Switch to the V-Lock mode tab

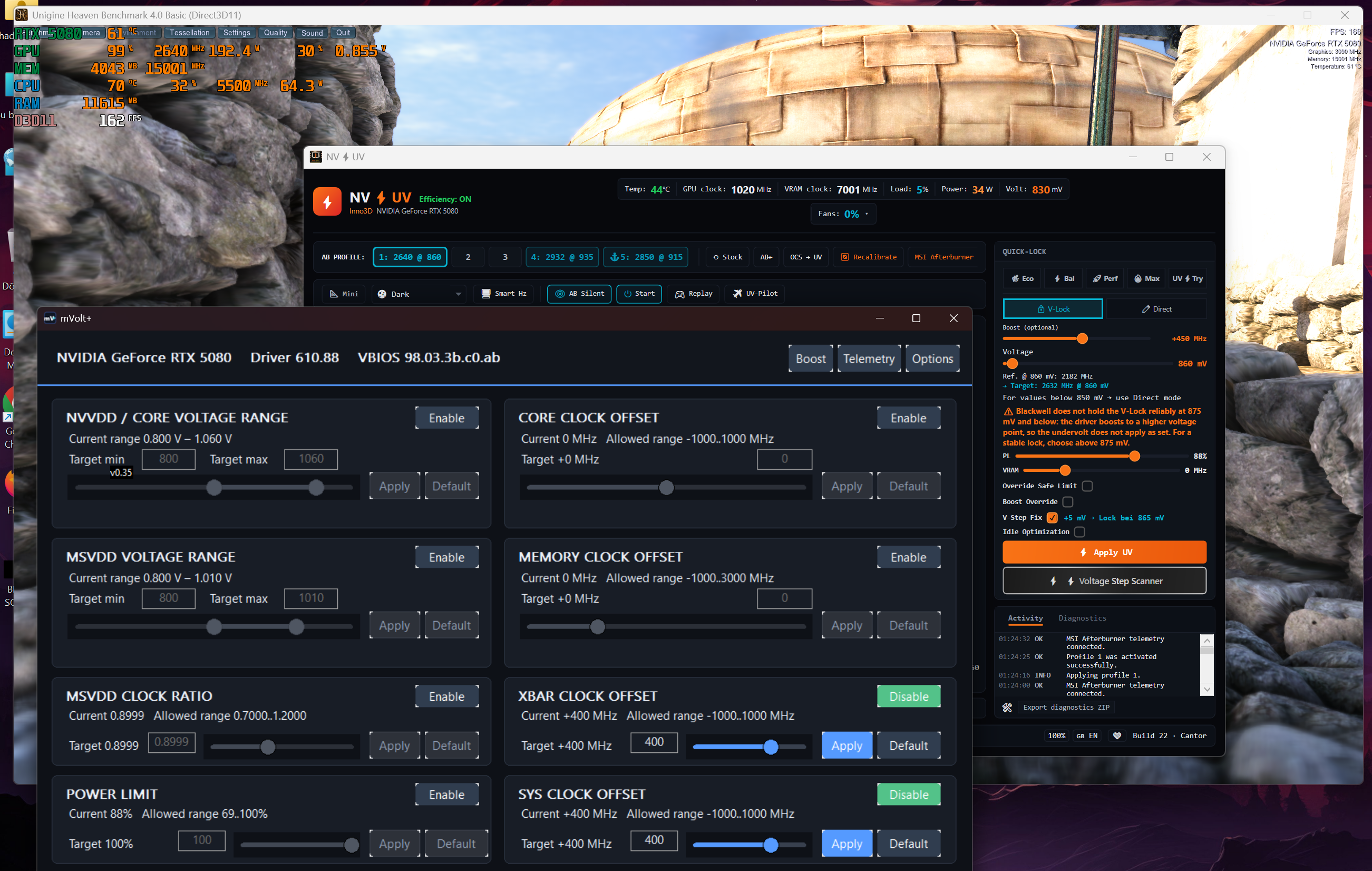1053,309
